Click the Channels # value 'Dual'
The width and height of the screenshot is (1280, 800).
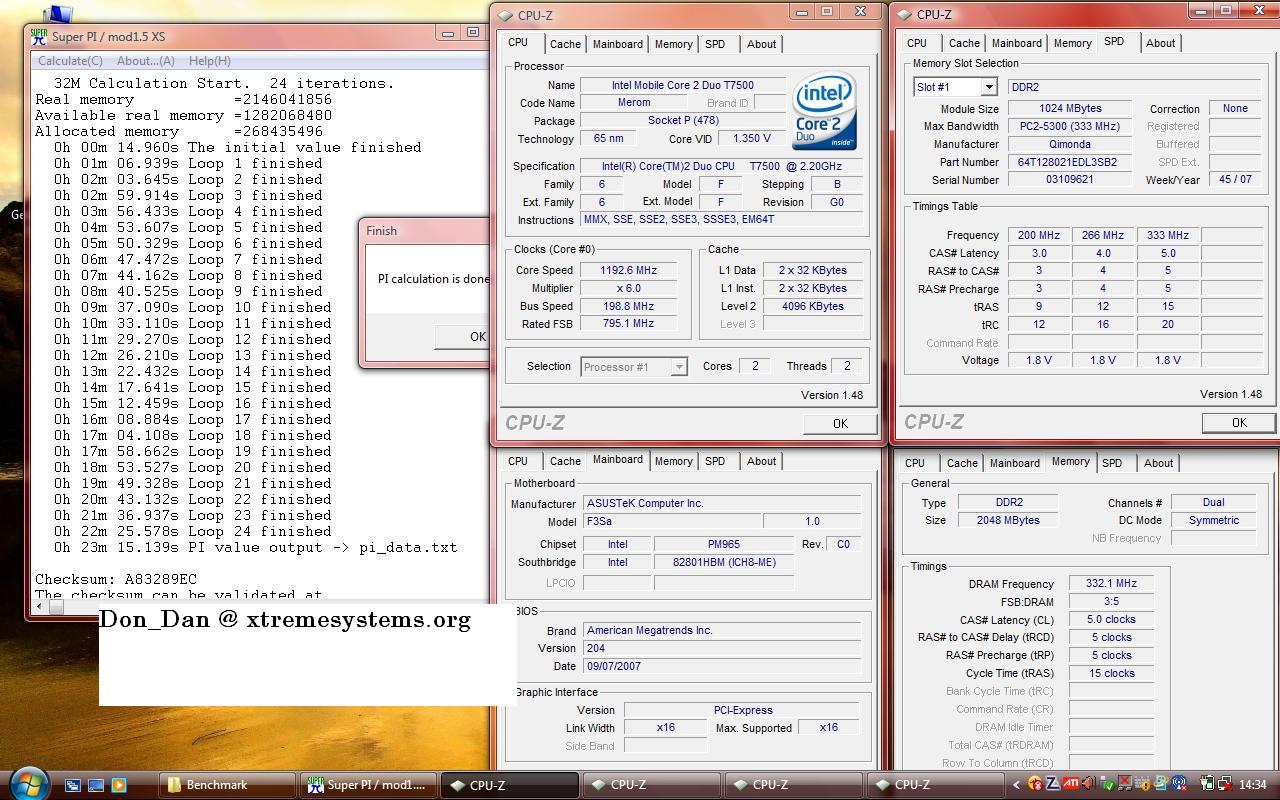(1213, 502)
